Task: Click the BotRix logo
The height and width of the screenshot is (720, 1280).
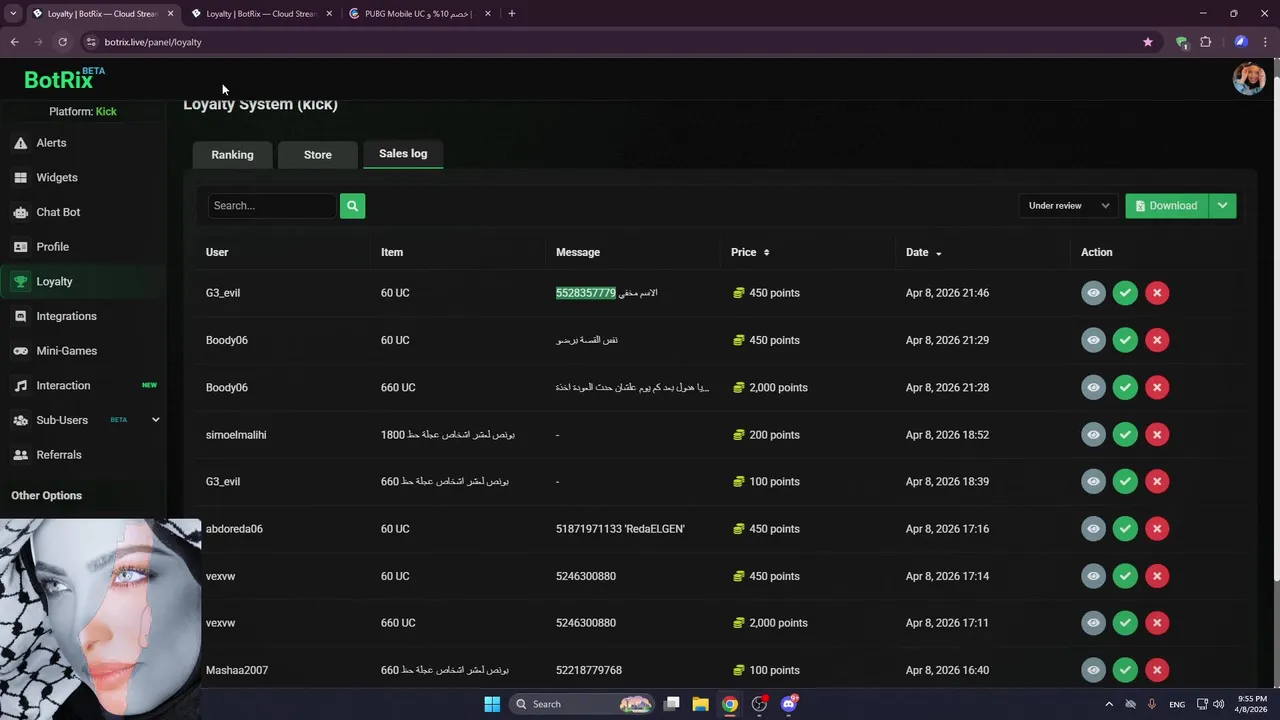Action: pos(64,80)
